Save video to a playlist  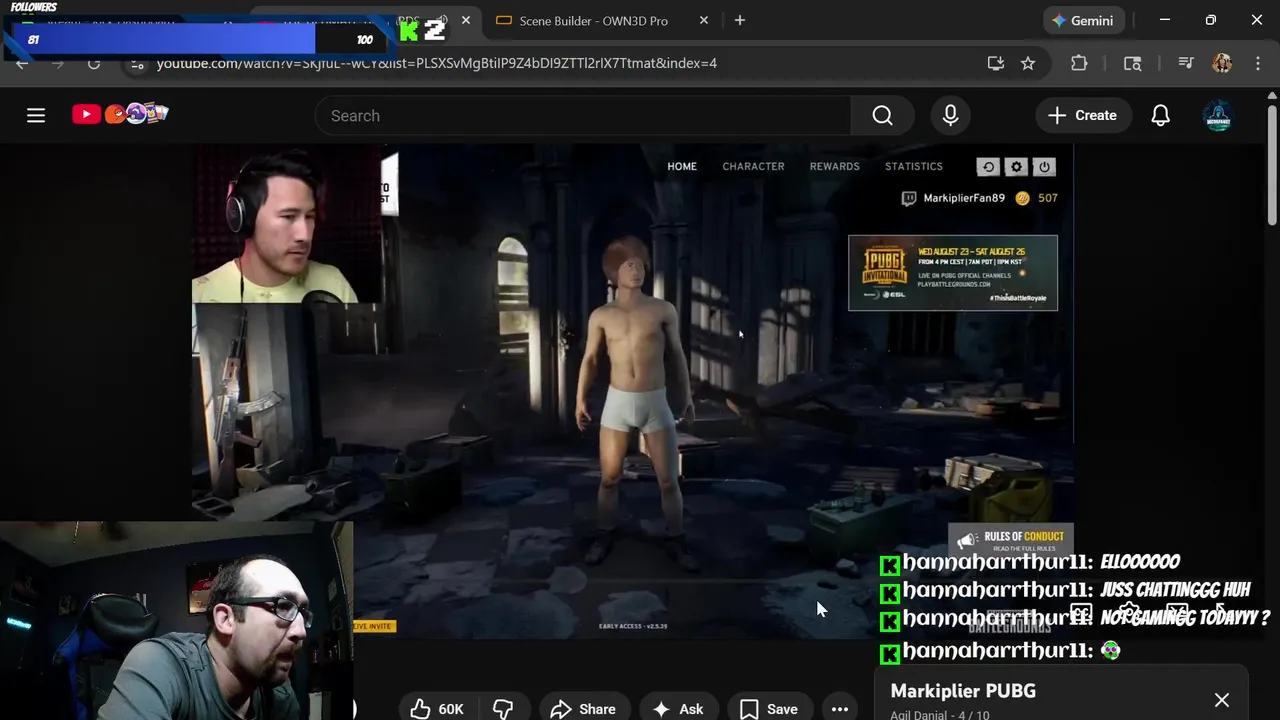(x=769, y=708)
